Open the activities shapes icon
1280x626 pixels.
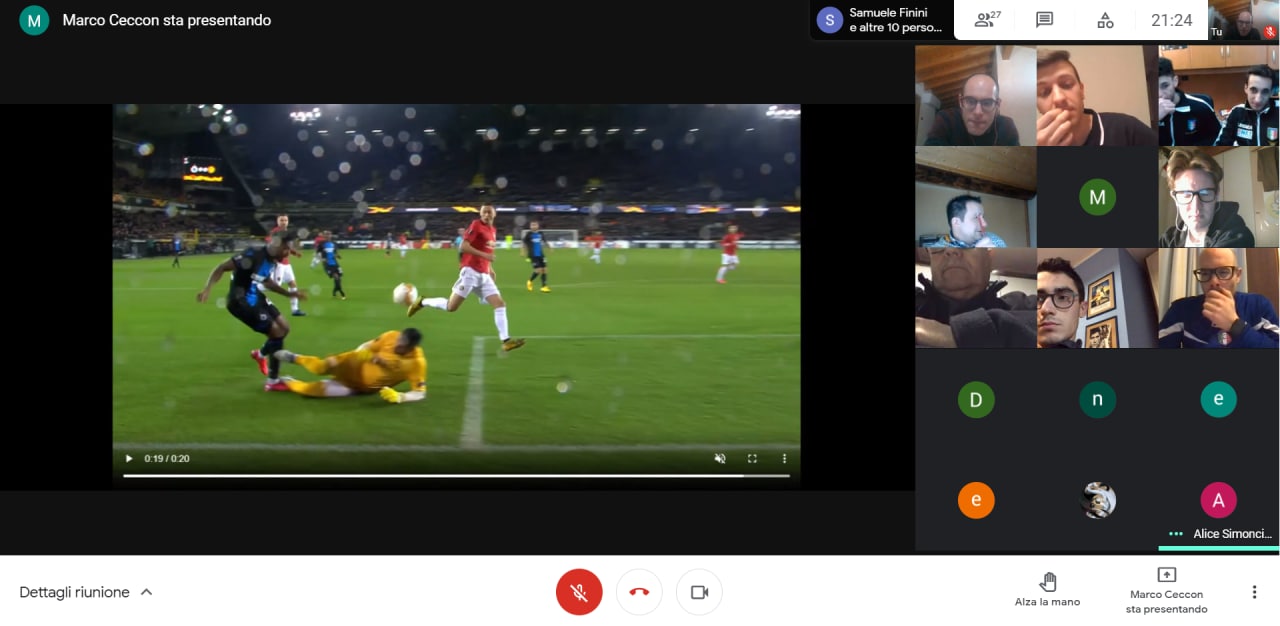1105,20
